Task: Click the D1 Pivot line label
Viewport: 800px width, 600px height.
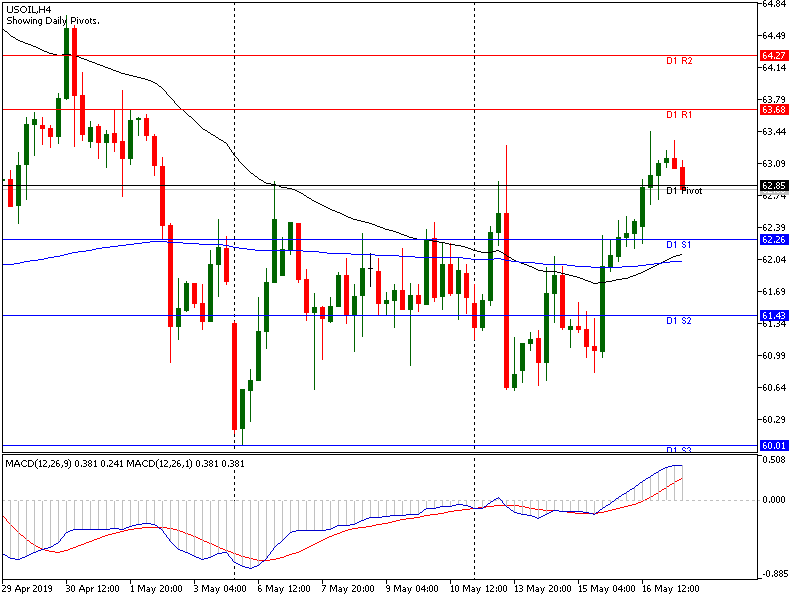Action: 684,191
